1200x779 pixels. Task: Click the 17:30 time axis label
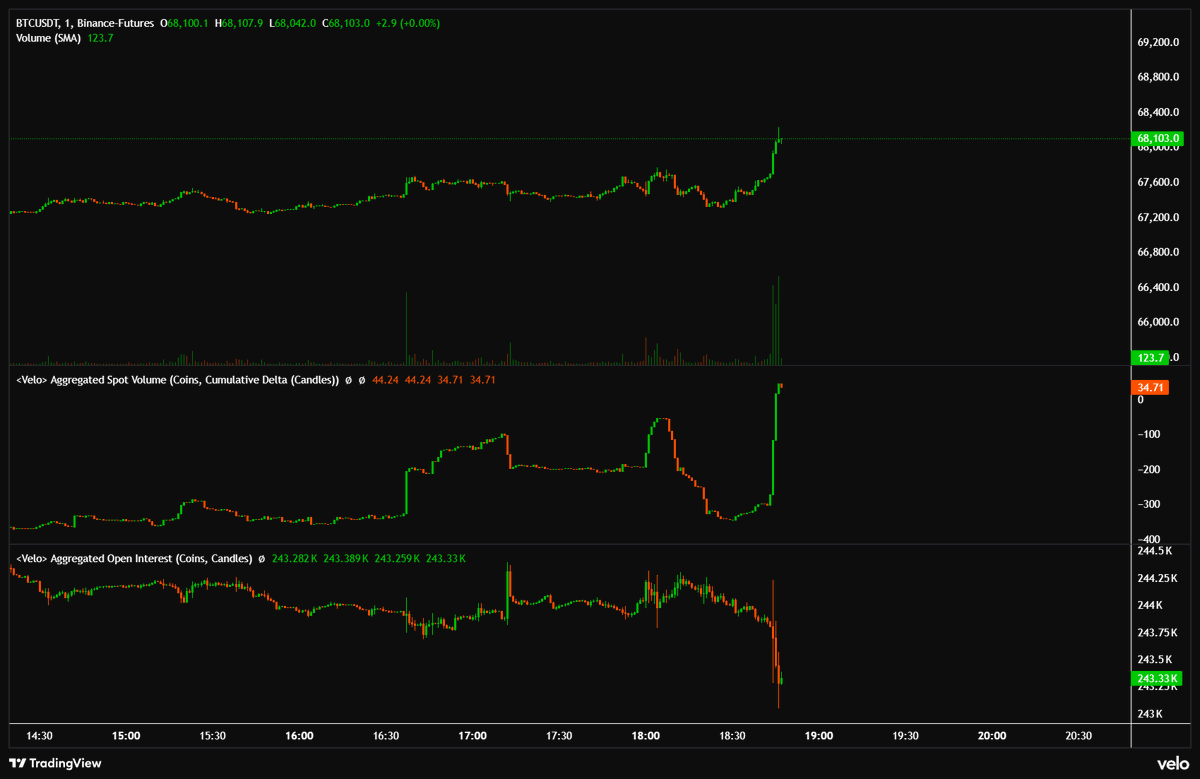pos(559,736)
